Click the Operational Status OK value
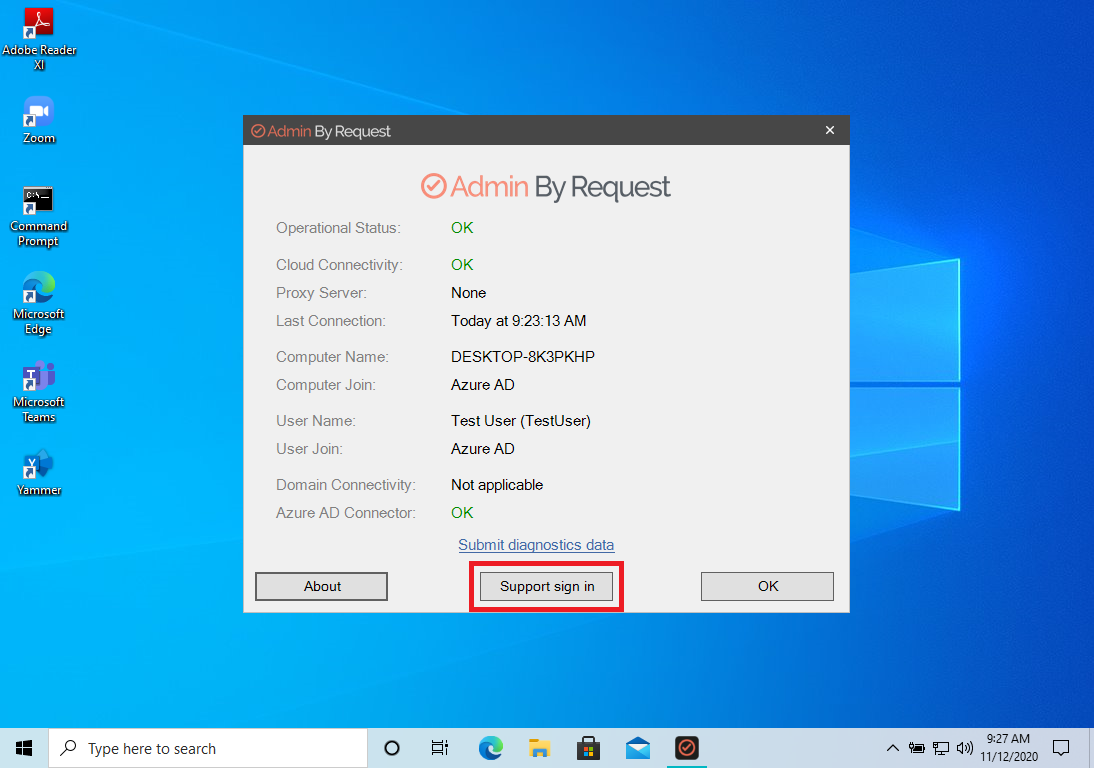The width and height of the screenshot is (1094, 768). click(x=462, y=227)
